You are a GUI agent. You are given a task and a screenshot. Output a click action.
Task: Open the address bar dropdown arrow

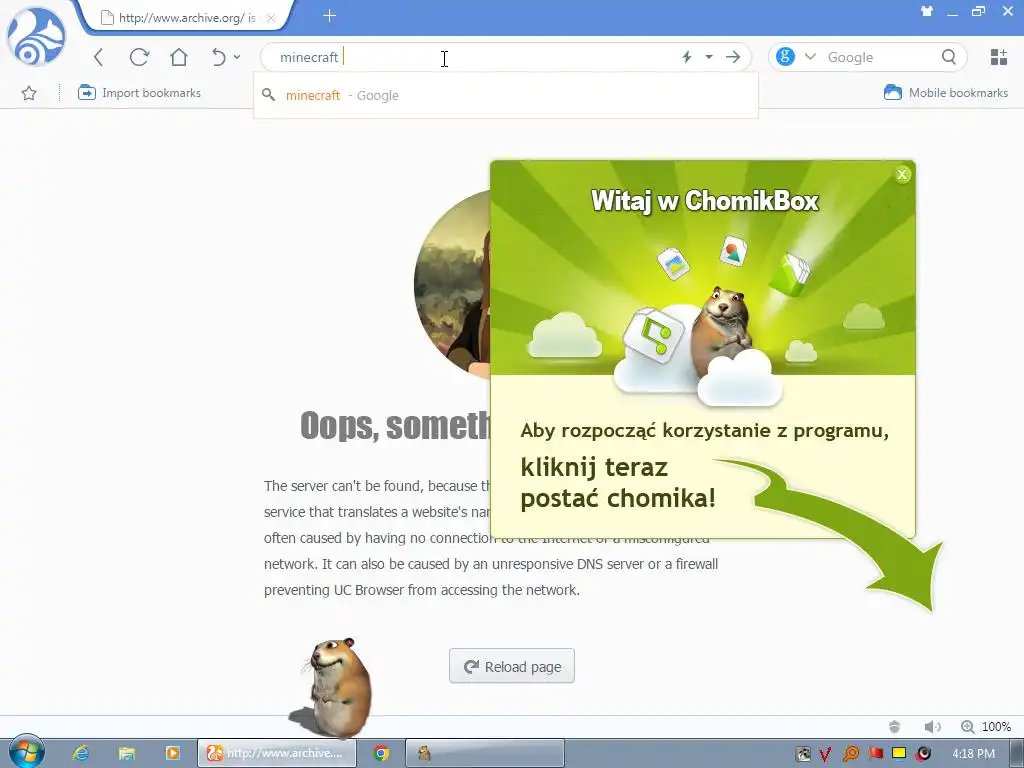[x=709, y=57]
